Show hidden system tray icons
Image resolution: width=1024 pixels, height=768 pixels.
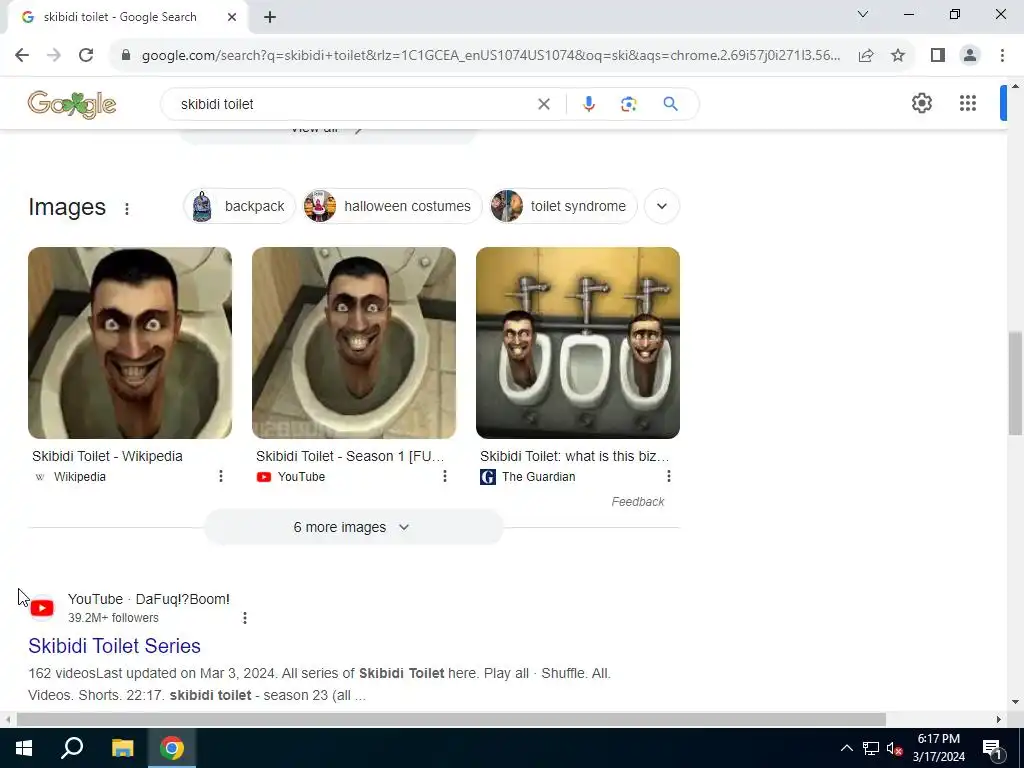click(x=846, y=748)
